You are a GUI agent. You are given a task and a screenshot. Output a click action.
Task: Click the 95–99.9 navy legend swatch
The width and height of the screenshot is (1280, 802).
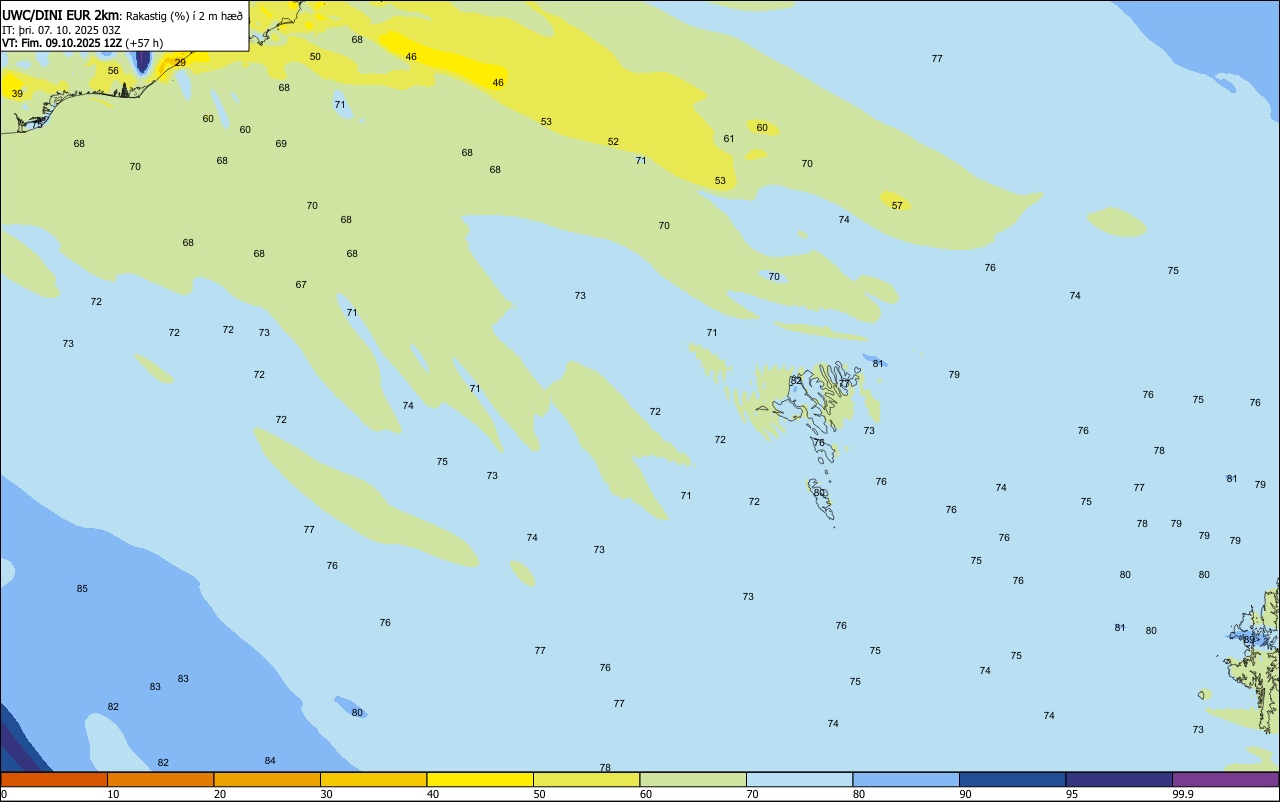[x=1119, y=779]
